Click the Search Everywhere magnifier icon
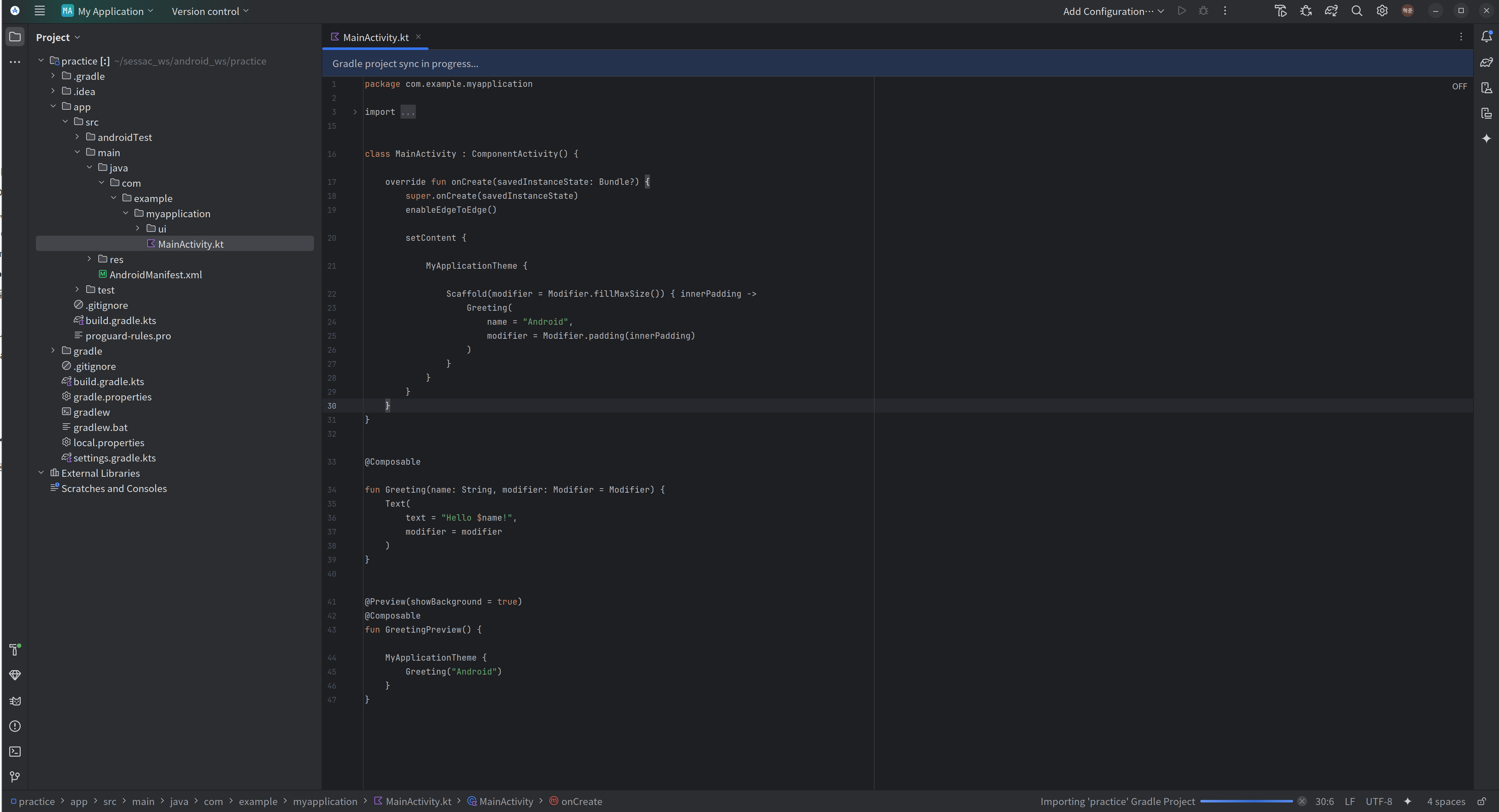The image size is (1499, 812). point(1356,11)
